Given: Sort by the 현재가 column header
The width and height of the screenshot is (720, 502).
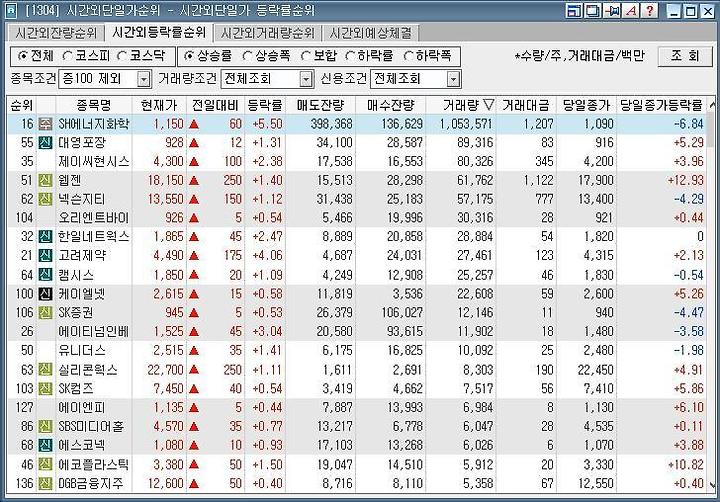Looking at the screenshot, I should (x=159, y=105).
